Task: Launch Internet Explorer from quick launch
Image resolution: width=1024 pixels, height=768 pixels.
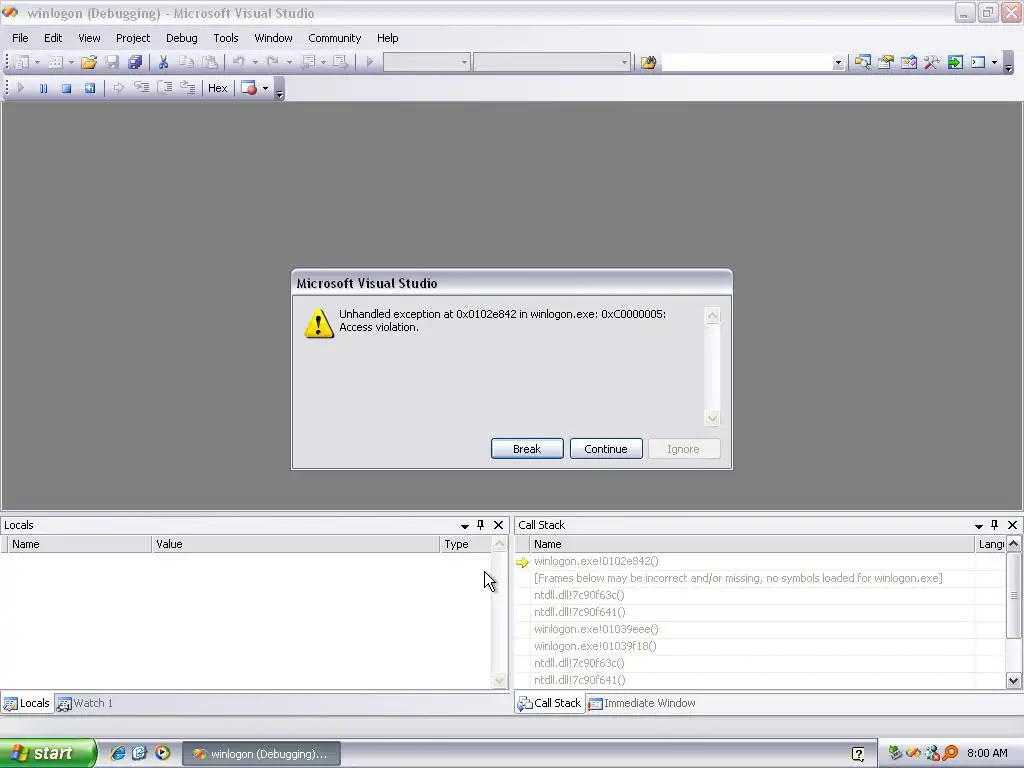Action: (x=118, y=754)
